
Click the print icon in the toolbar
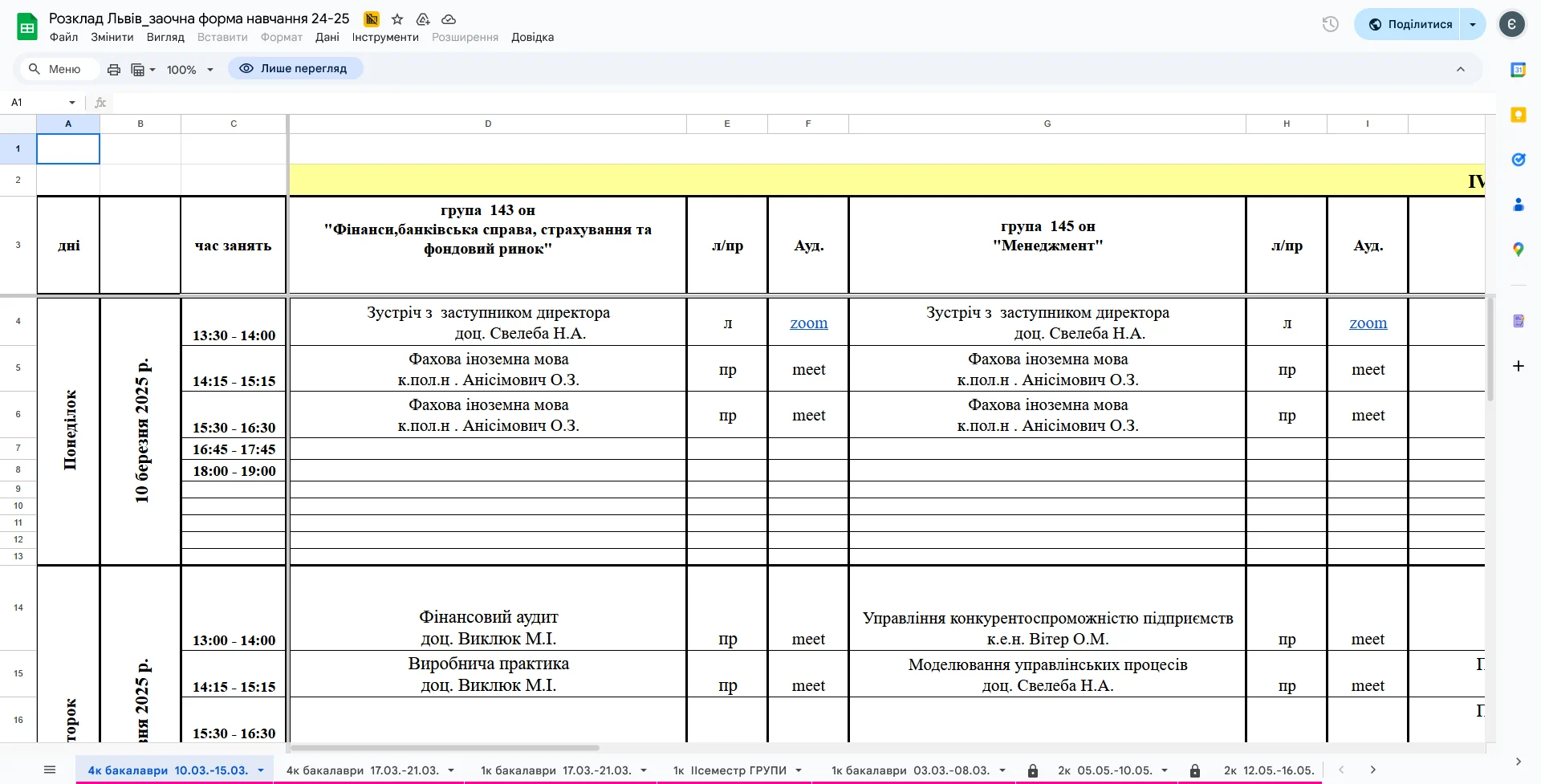(x=113, y=69)
